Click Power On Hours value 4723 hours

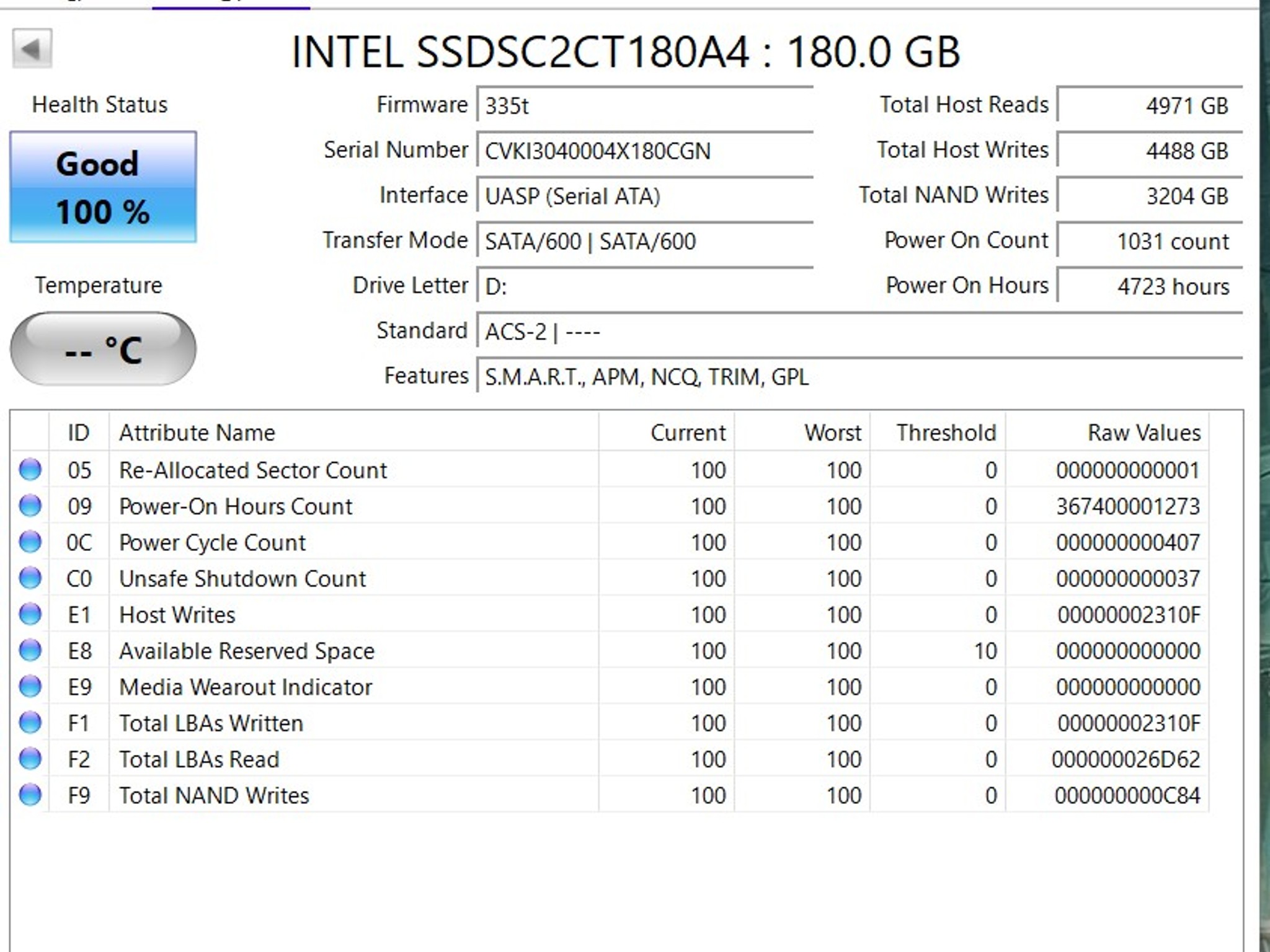pyautogui.click(x=1150, y=286)
